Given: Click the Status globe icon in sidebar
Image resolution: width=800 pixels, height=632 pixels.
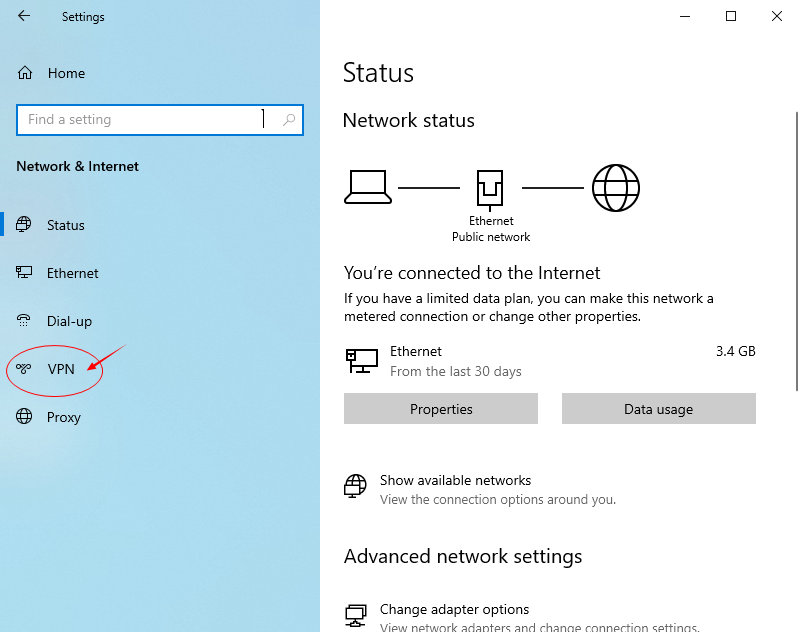Looking at the screenshot, I should (x=23, y=224).
